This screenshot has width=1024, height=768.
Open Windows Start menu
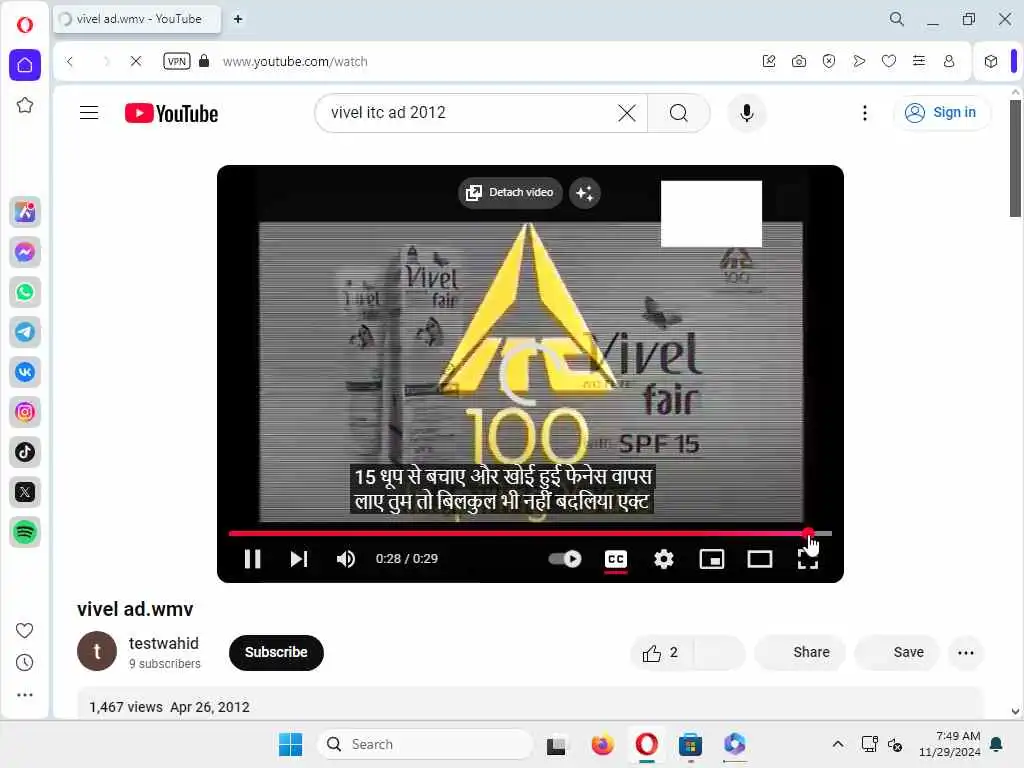pyautogui.click(x=291, y=744)
